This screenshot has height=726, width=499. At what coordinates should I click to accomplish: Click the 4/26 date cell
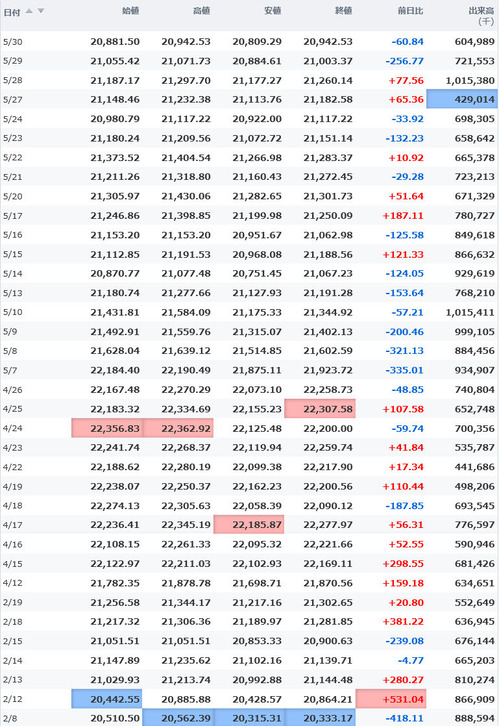click(x=12, y=390)
